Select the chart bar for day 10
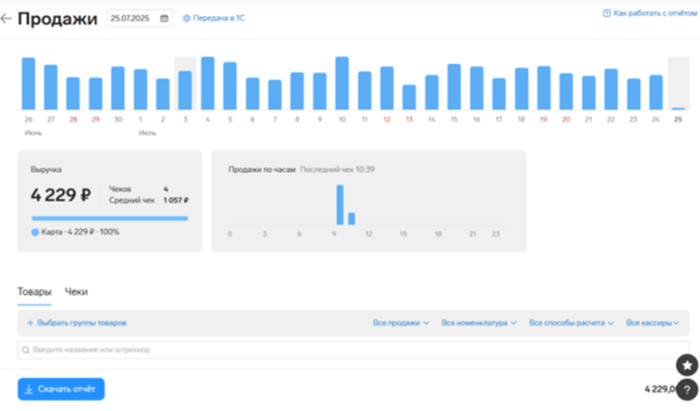 click(342, 83)
